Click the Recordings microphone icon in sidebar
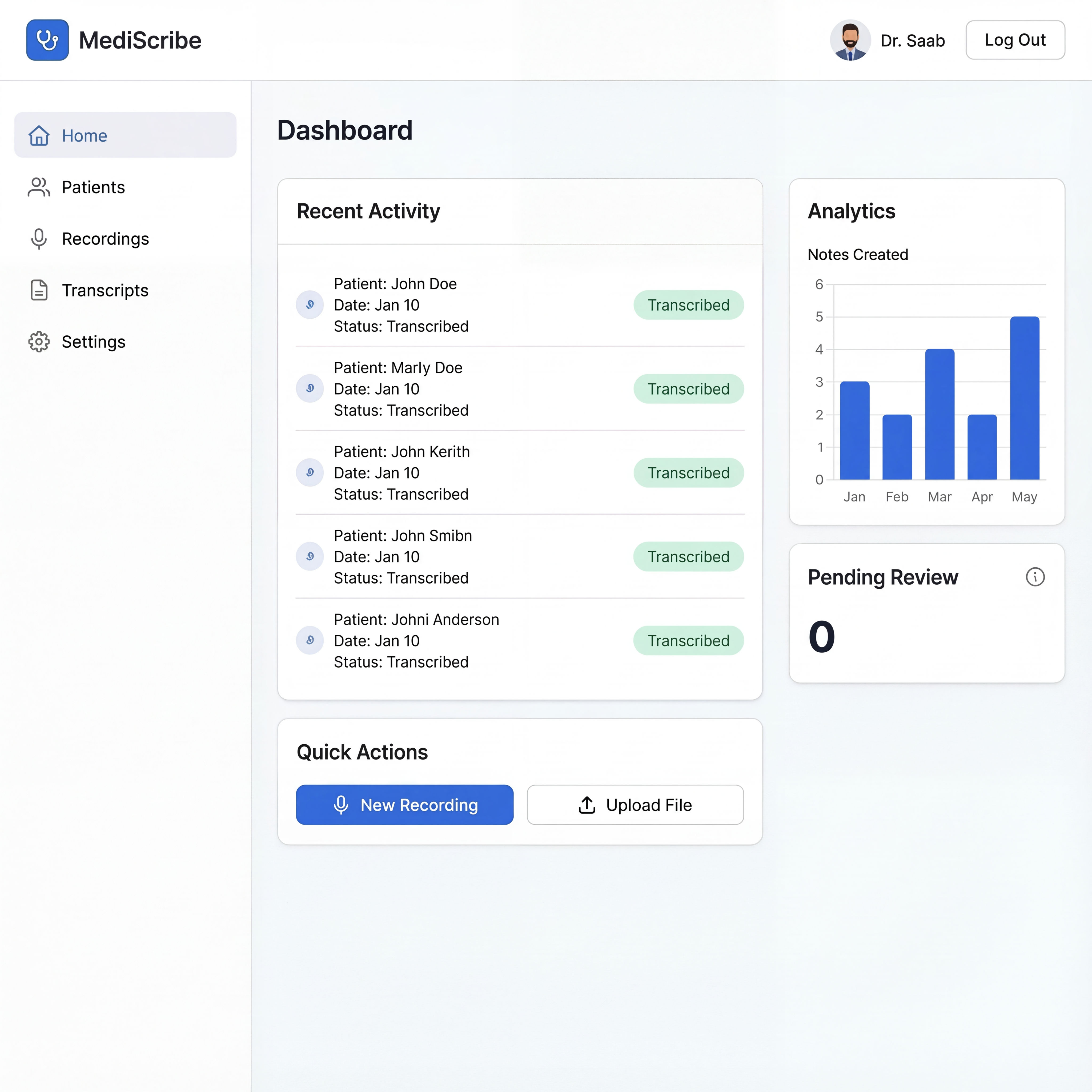The image size is (1092, 1092). [39, 239]
